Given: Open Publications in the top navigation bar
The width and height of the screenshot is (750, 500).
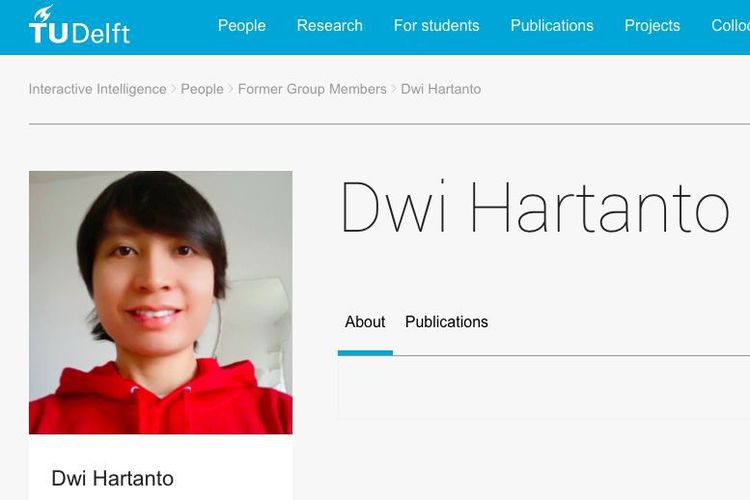Looking at the screenshot, I should tap(551, 25).
